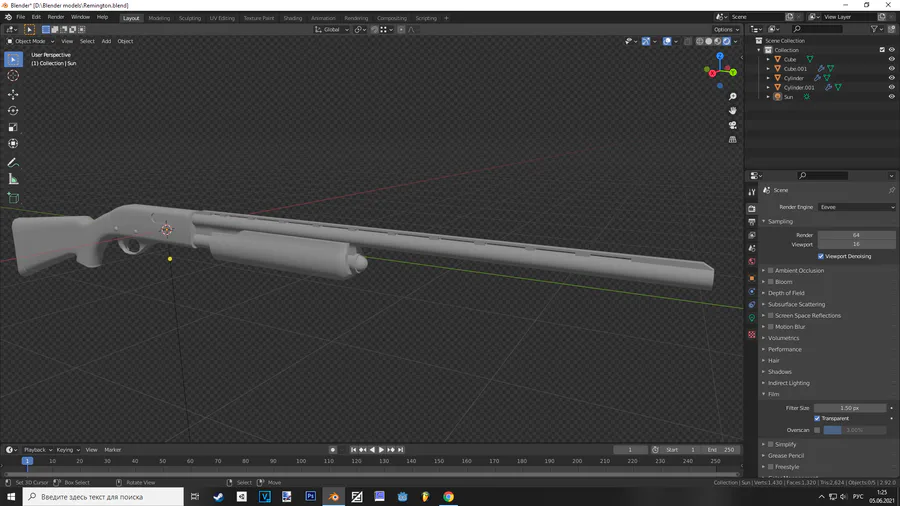The image size is (900, 506).
Task: Hide the Cube object in outliner
Action: [891, 59]
